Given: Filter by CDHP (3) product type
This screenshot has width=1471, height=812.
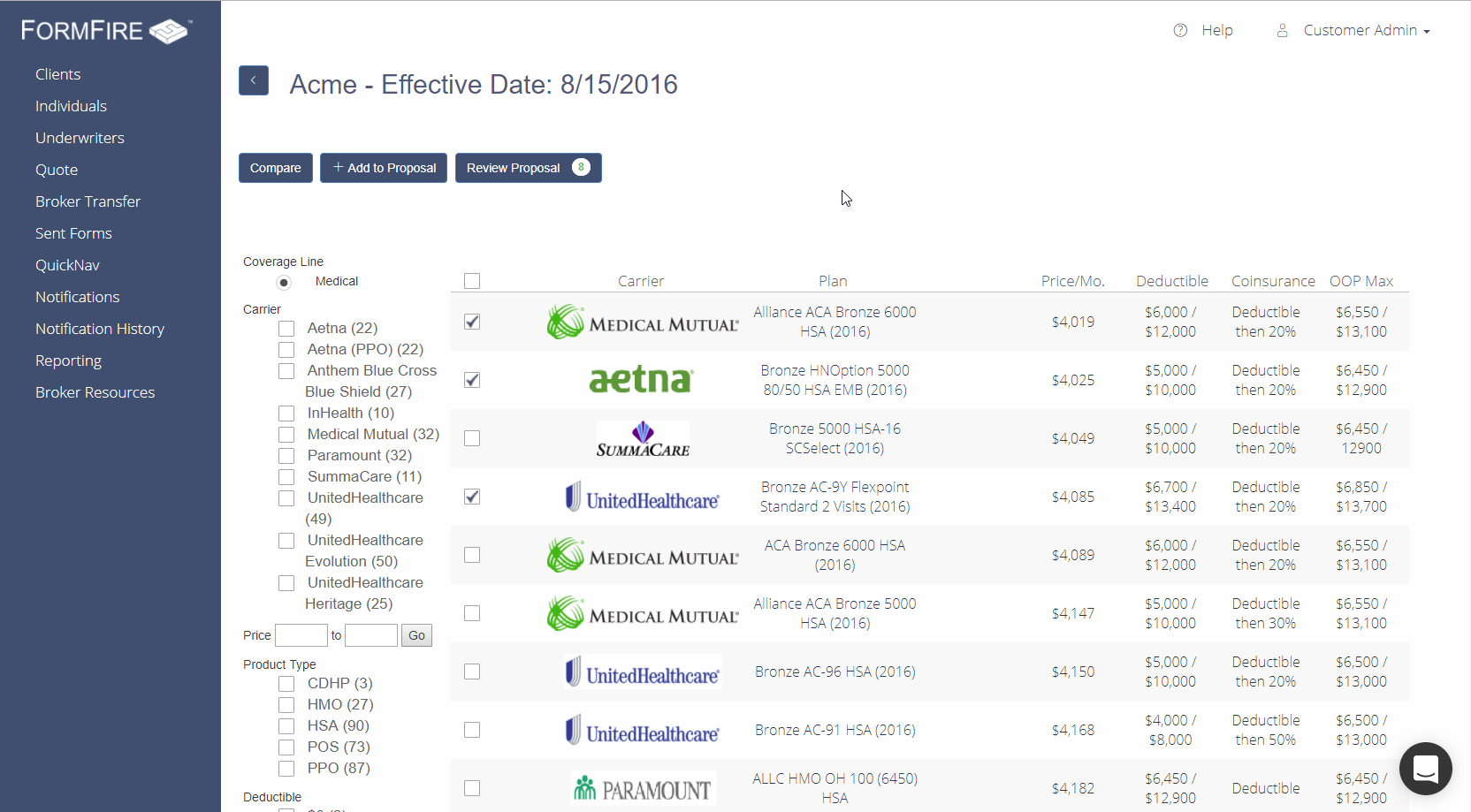Looking at the screenshot, I should pyautogui.click(x=286, y=684).
